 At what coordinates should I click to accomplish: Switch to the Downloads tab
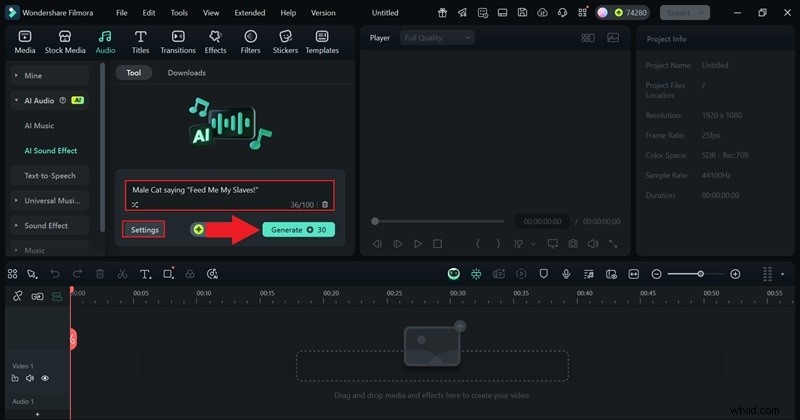pyautogui.click(x=186, y=73)
